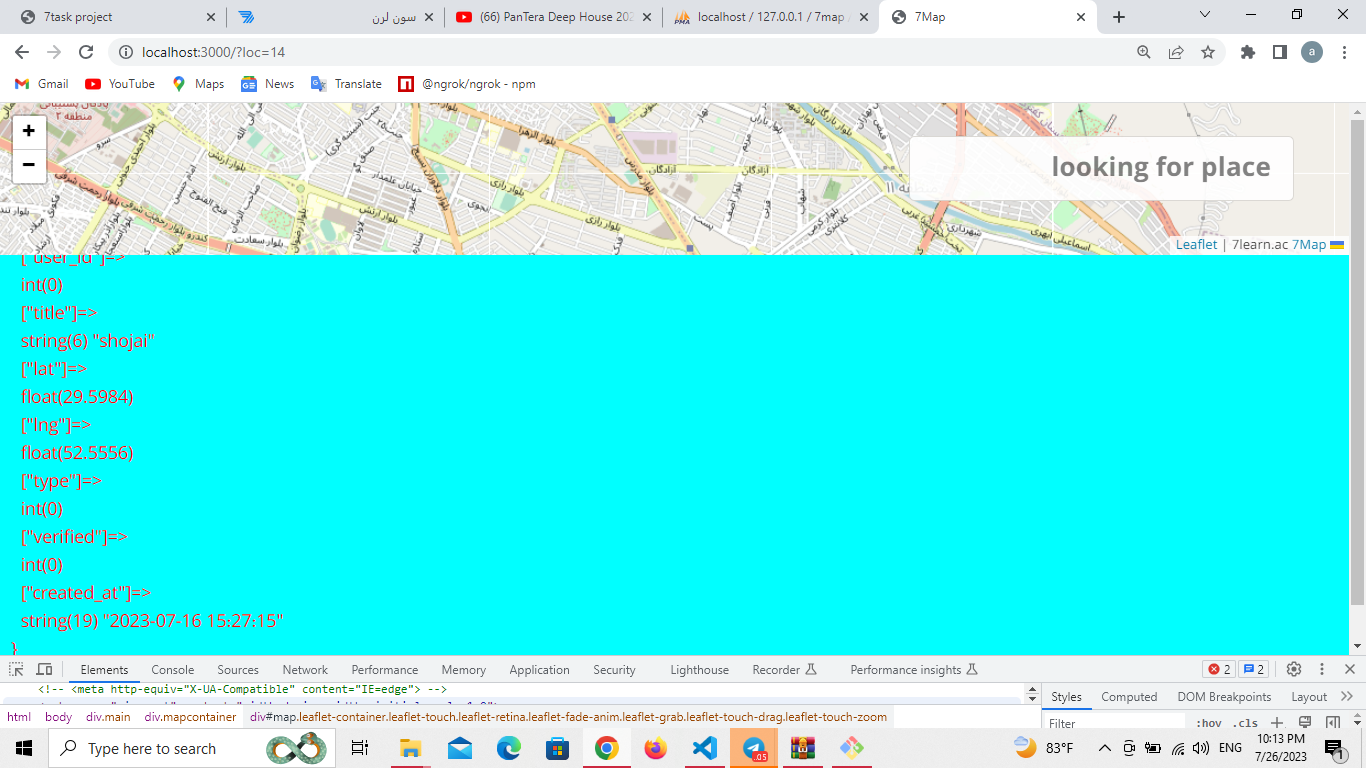Screen dimensions: 1366x768
Task: Open DevTools more options menu
Action: pyautogui.click(x=1322, y=670)
